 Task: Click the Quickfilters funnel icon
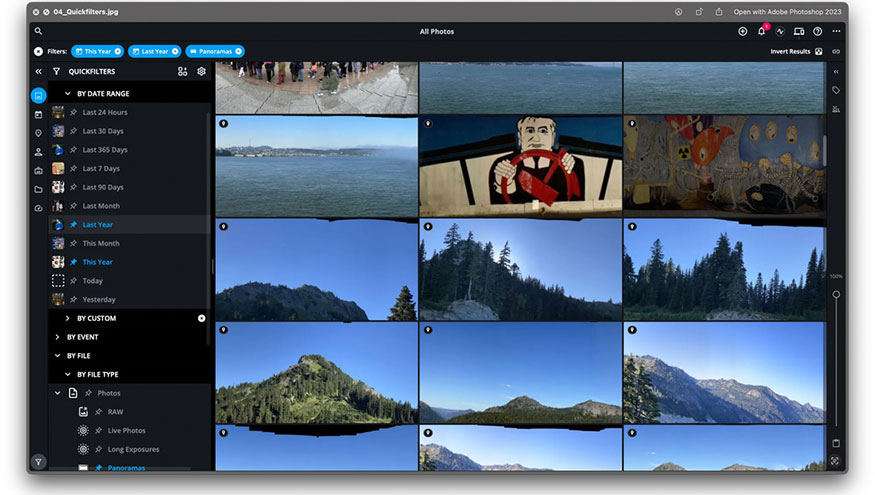[56, 71]
